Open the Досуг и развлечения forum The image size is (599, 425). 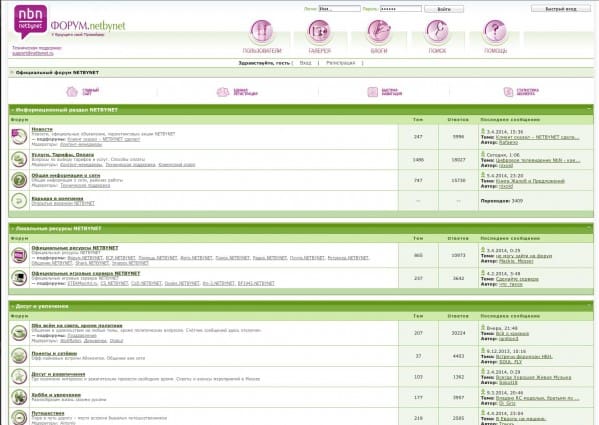(x=58, y=374)
